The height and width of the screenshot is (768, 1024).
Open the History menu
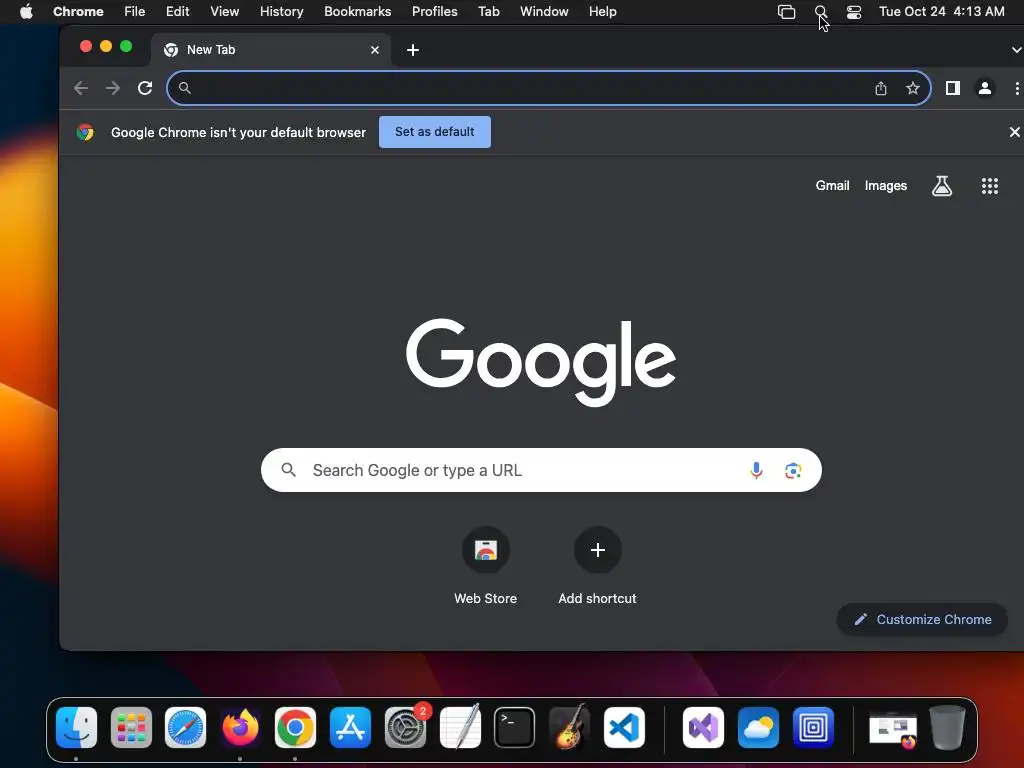tap(281, 12)
